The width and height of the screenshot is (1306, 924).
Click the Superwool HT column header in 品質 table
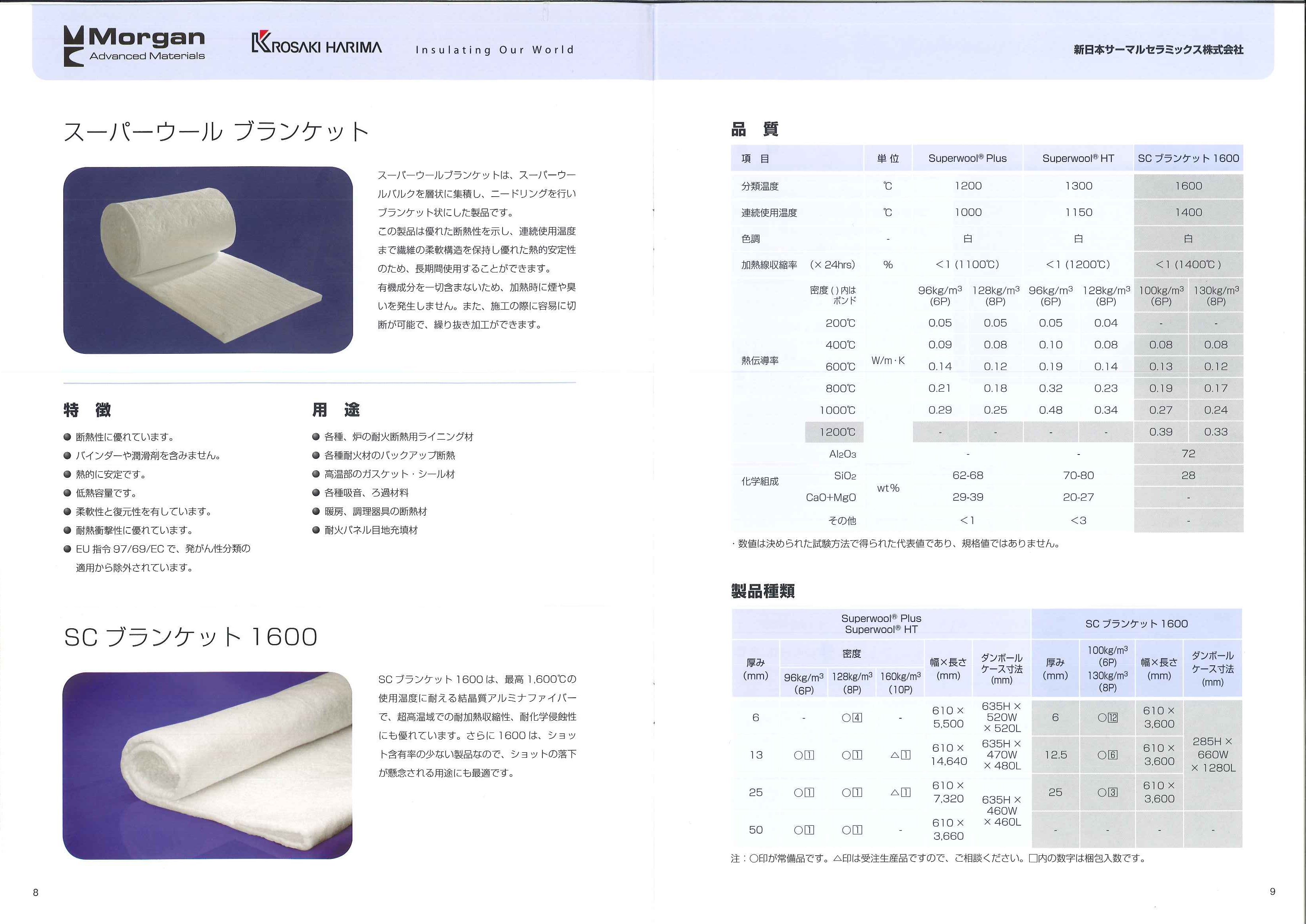pyautogui.click(x=1078, y=159)
